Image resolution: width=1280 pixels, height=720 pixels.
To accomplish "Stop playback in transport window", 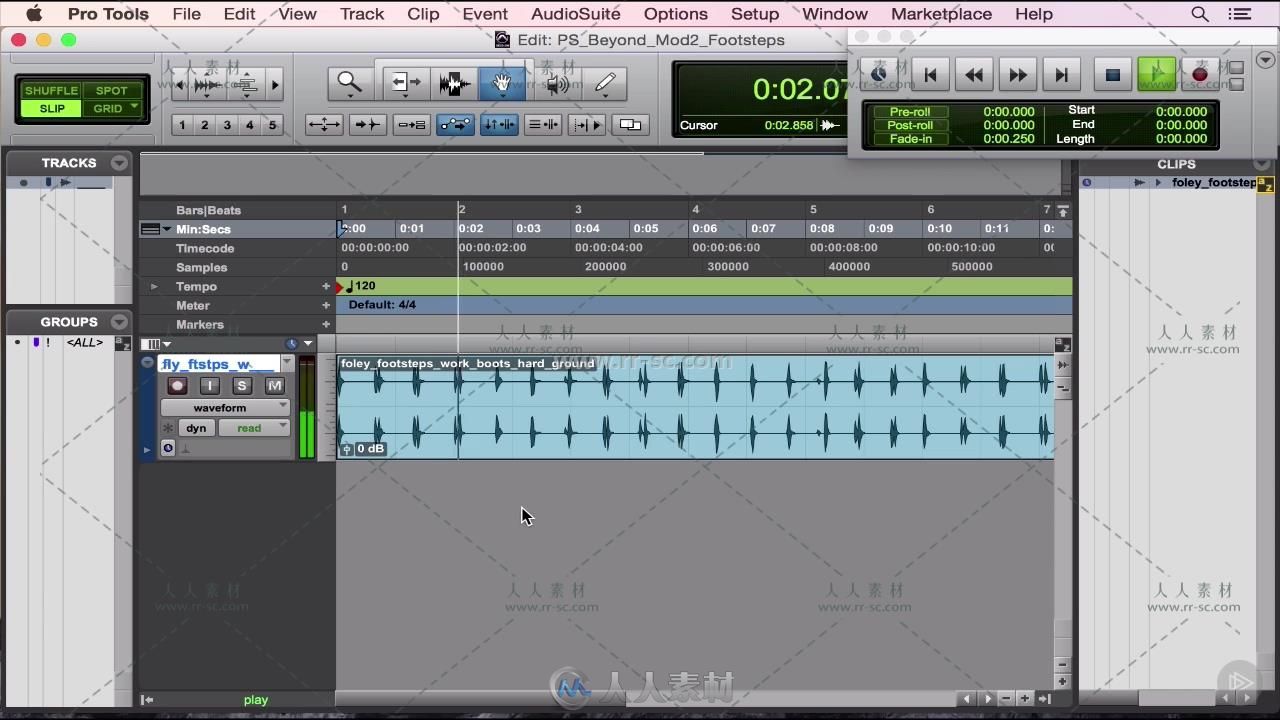I will (x=1112, y=74).
